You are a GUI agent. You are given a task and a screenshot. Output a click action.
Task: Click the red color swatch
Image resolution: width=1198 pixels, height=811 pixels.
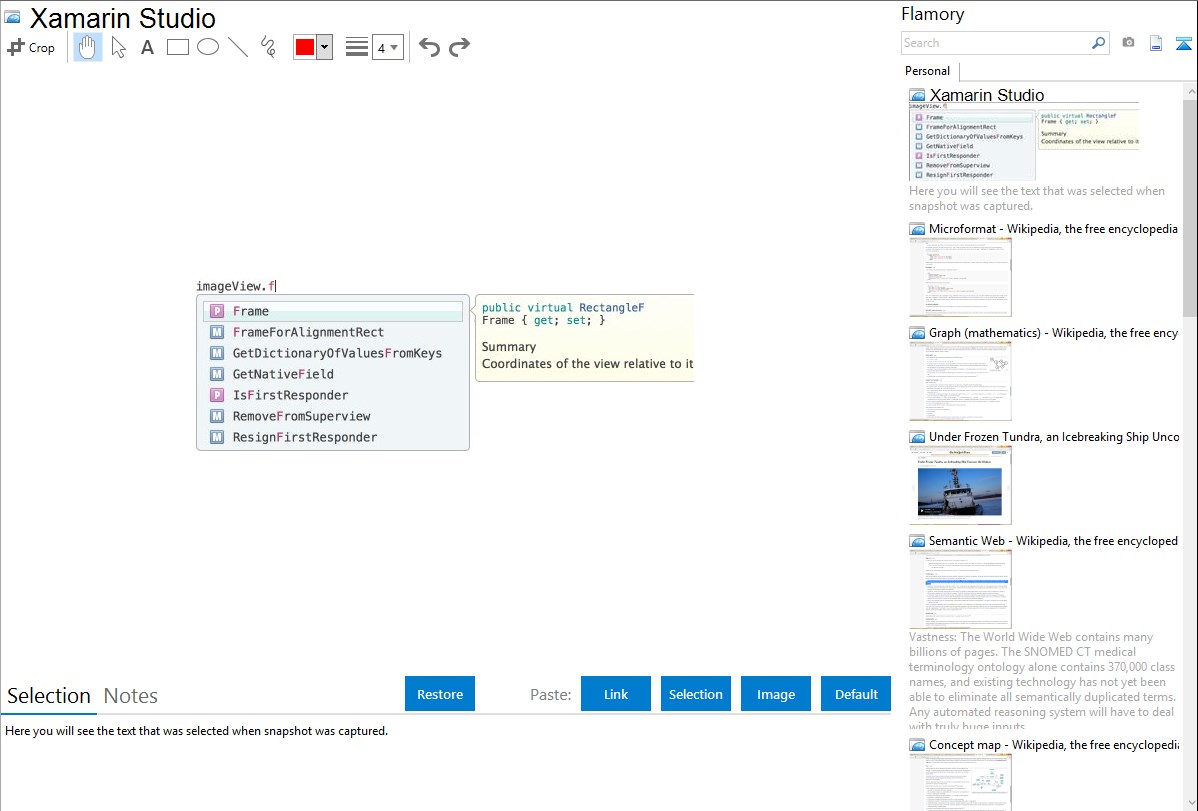pos(305,47)
